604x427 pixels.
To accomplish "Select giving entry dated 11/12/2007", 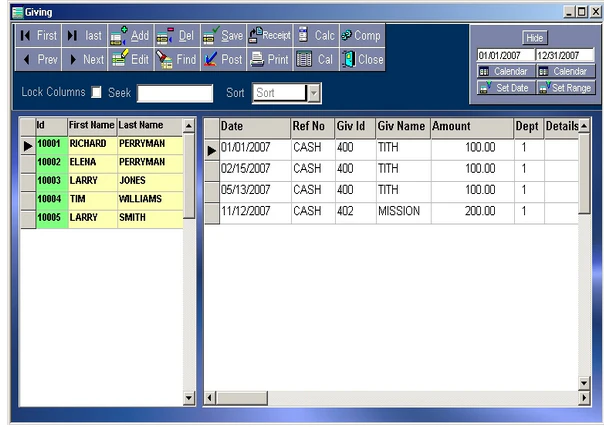I will [x=391, y=213].
